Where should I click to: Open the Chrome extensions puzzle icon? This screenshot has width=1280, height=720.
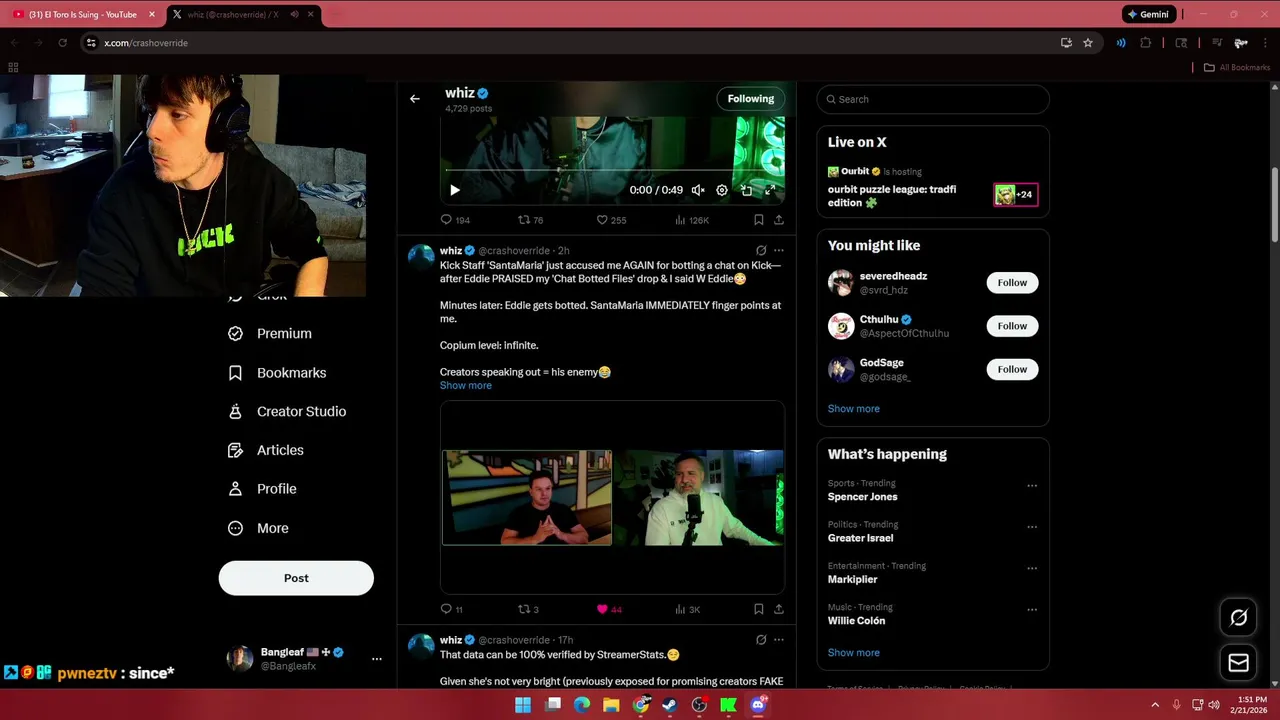pyautogui.click(x=1146, y=43)
